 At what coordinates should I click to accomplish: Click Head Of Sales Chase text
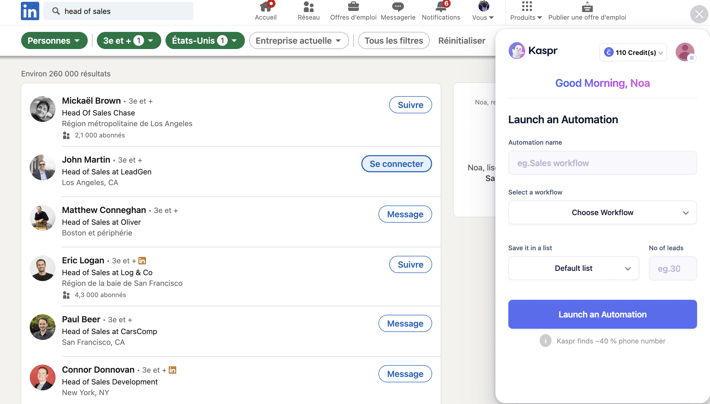pos(98,113)
